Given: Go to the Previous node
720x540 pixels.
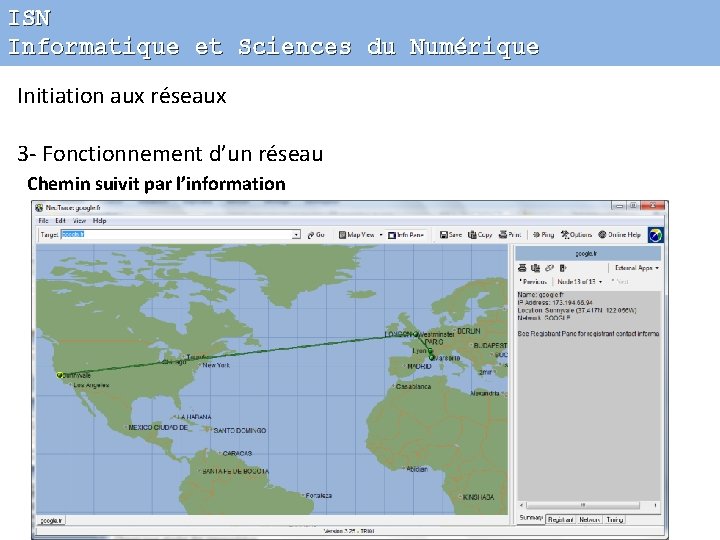Looking at the screenshot, I should 533,281.
